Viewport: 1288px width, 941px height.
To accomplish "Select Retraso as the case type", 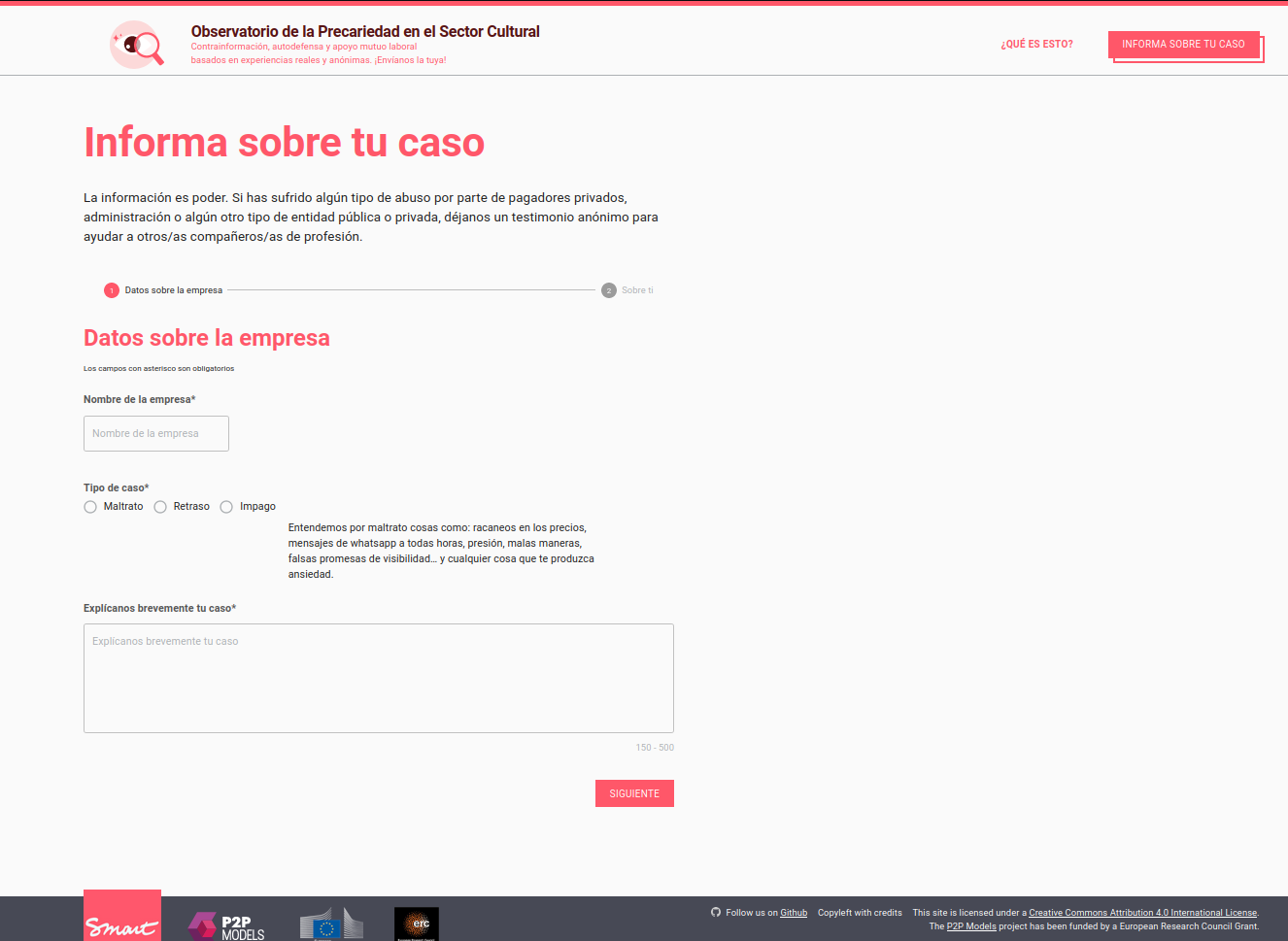I will click(x=159, y=506).
